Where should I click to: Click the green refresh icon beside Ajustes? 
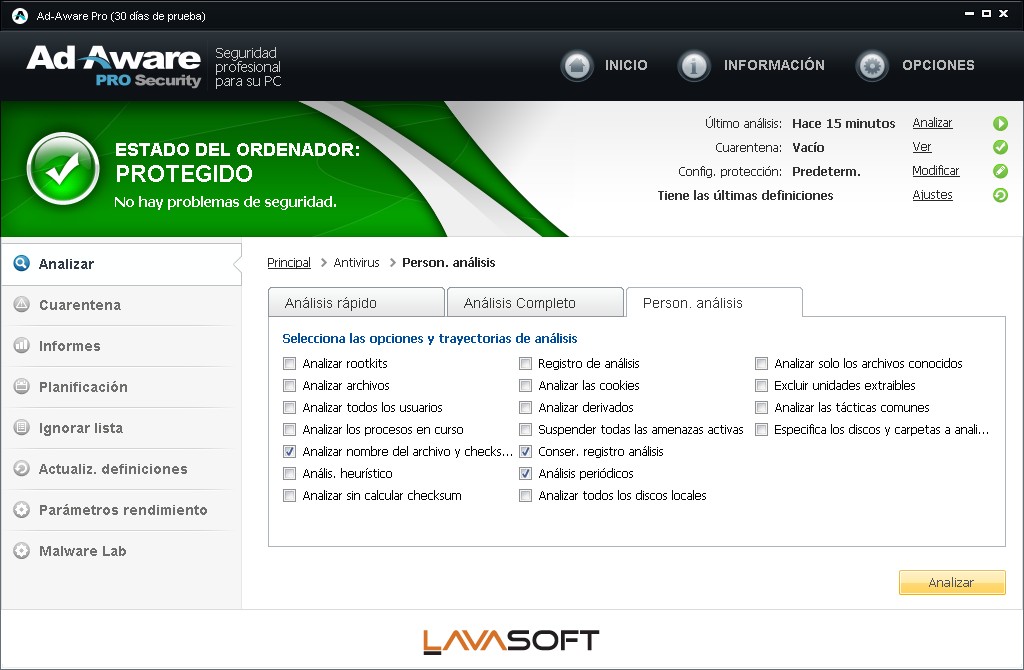[x=1000, y=195]
